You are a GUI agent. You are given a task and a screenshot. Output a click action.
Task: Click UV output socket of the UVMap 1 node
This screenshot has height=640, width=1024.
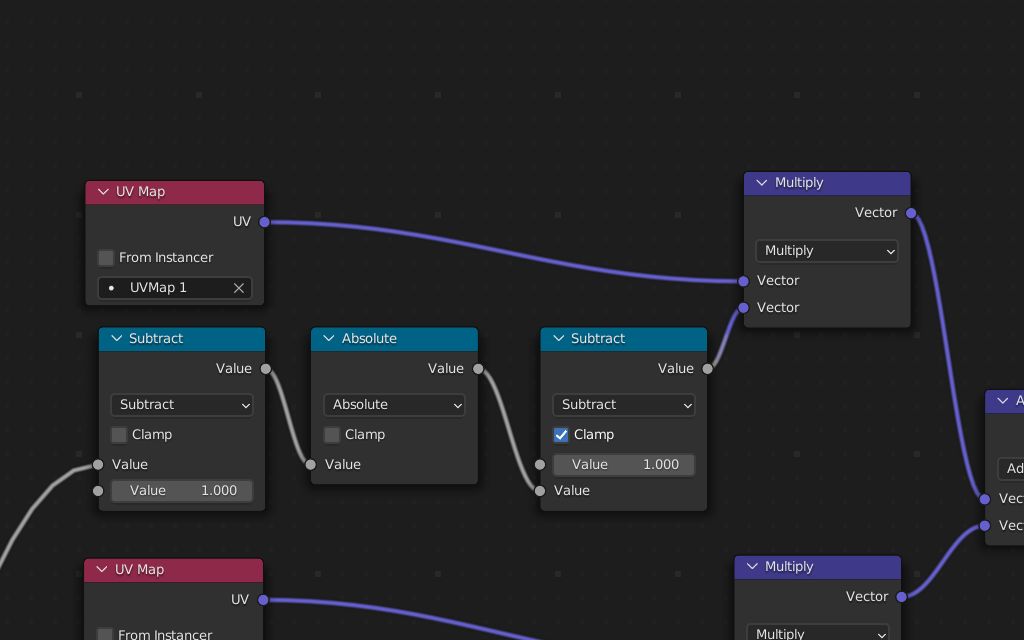264,222
